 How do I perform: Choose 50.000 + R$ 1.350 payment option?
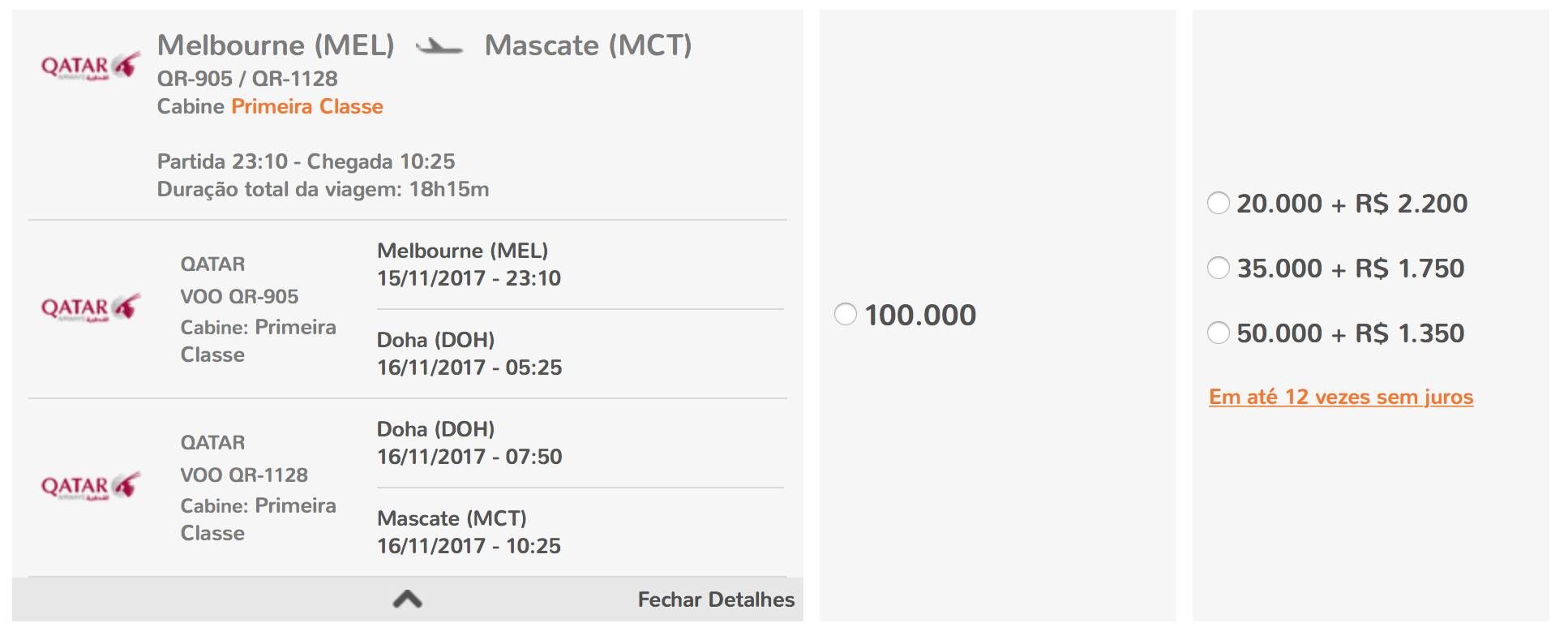[1219, 332]
